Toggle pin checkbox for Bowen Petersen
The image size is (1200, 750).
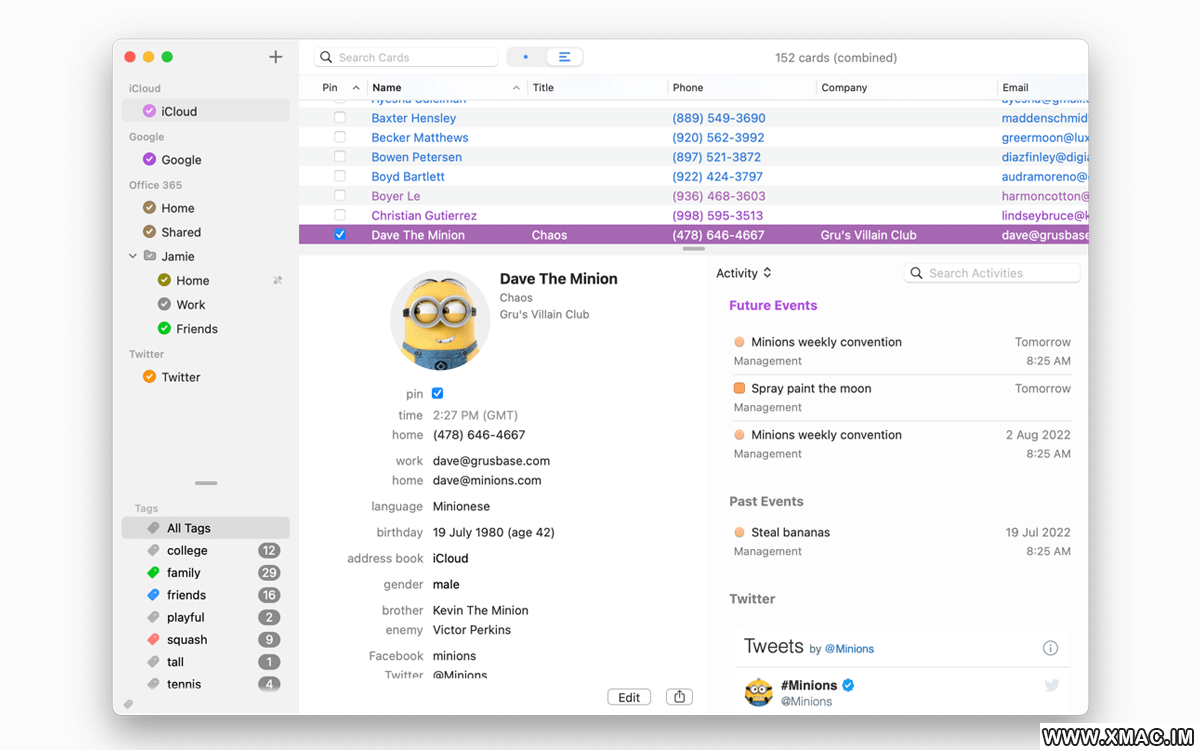340,157
